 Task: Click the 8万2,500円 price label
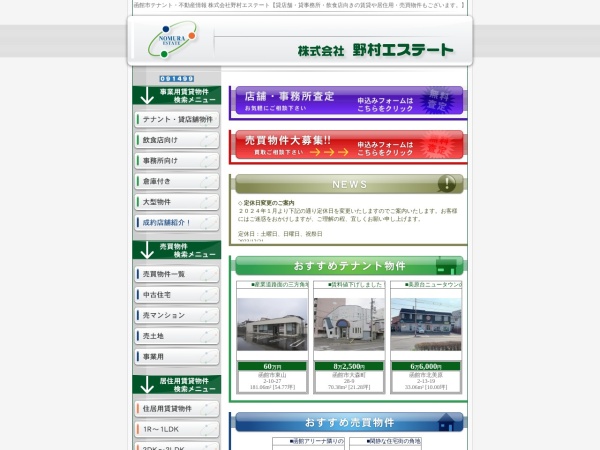pos(349,366)
